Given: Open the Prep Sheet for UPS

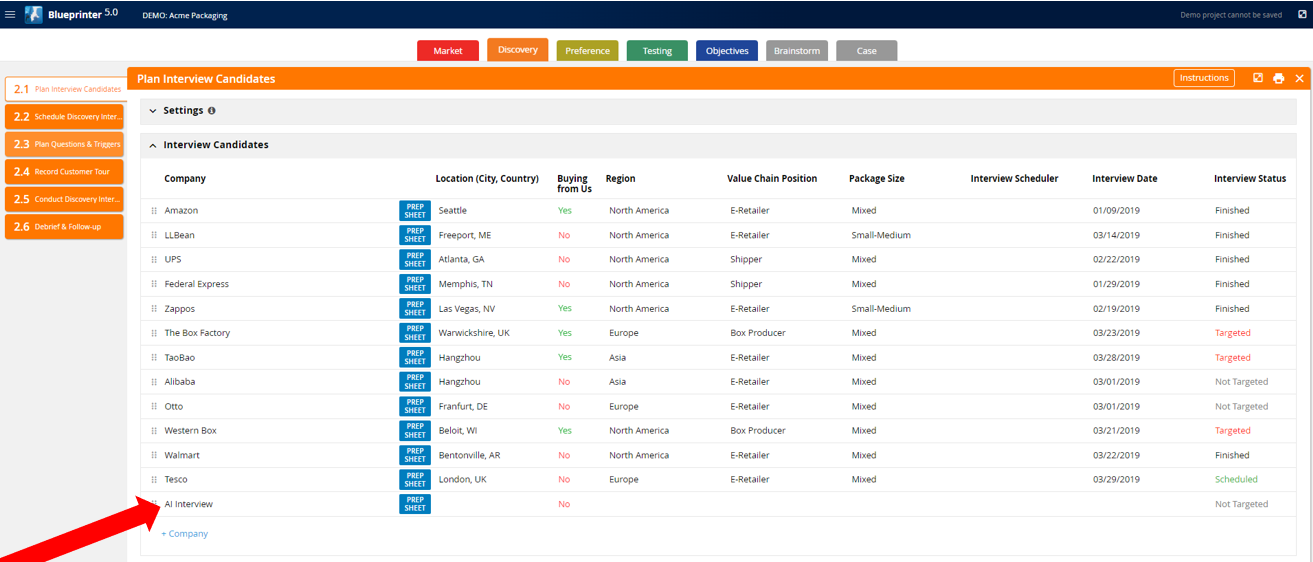Looking at the screenshot, I should tap(415, 260).
